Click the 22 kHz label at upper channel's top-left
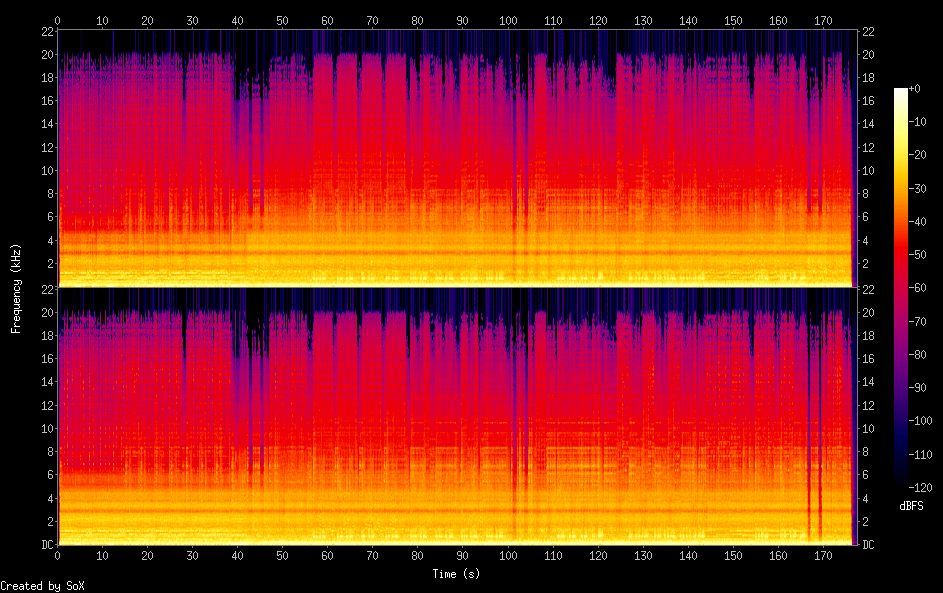Image resolution: width=943 pixels, height=593 pixels. [x=45, y=32]
